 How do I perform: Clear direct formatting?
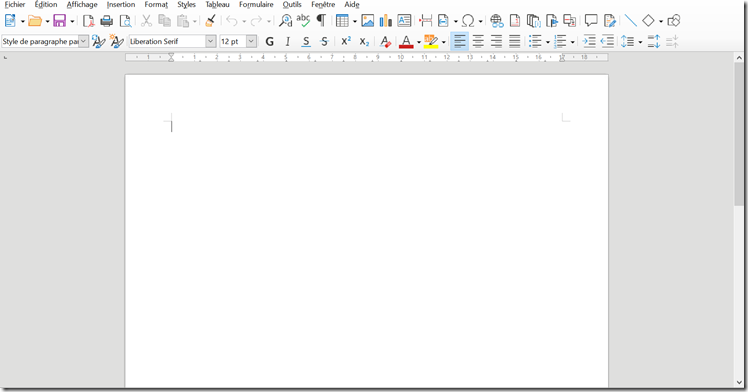tap(385, 41)
